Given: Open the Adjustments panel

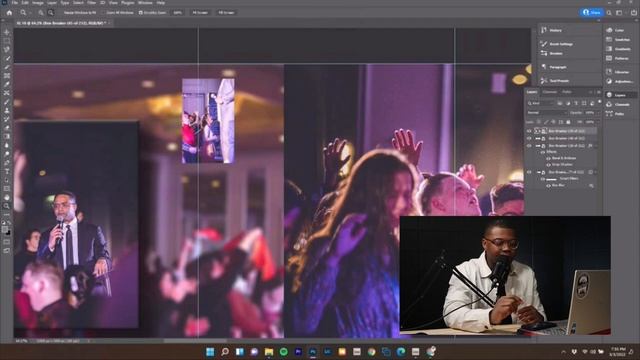Looking at the screenshot, I should pos(619,82).
